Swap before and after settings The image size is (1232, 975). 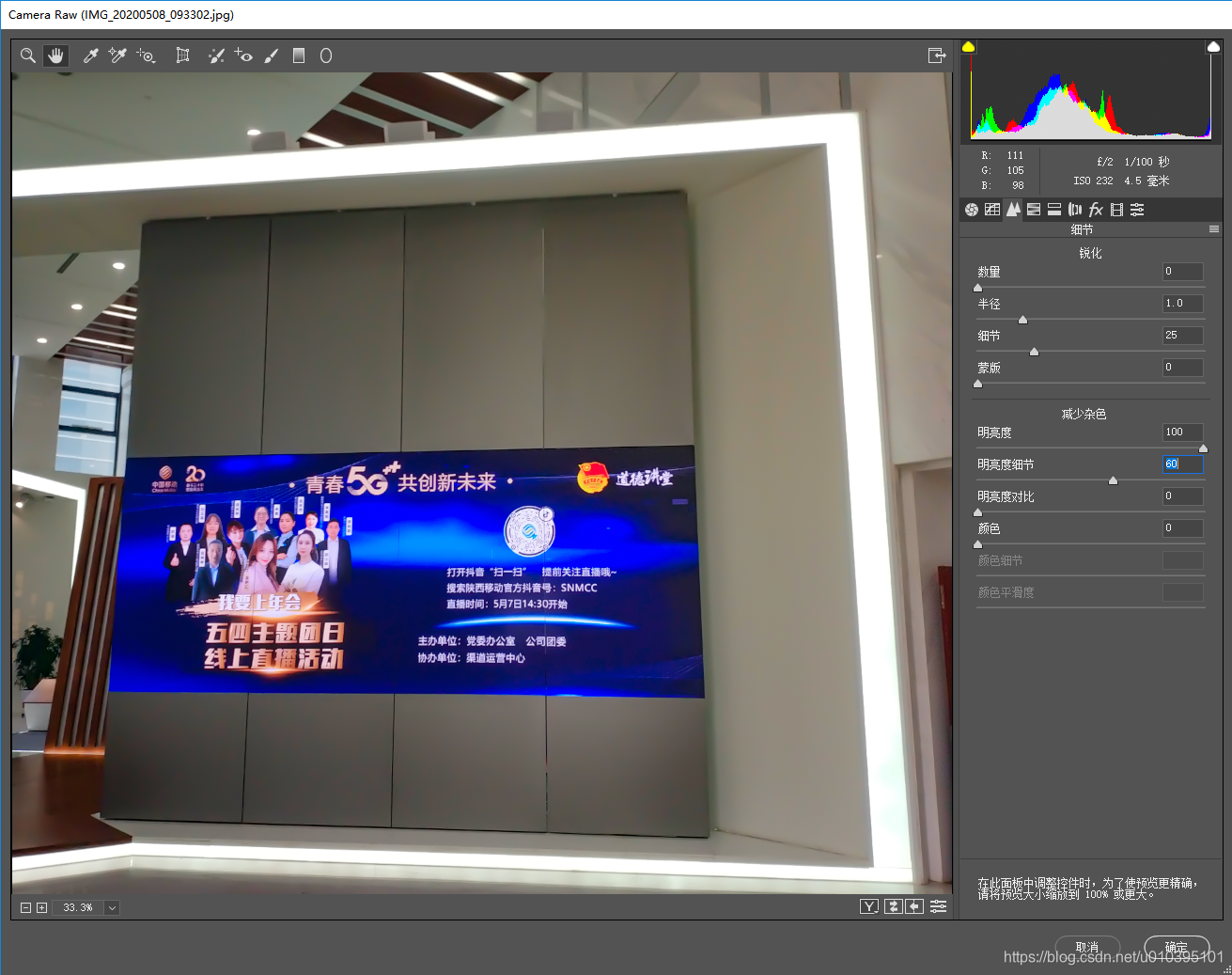tap(894, 906)
